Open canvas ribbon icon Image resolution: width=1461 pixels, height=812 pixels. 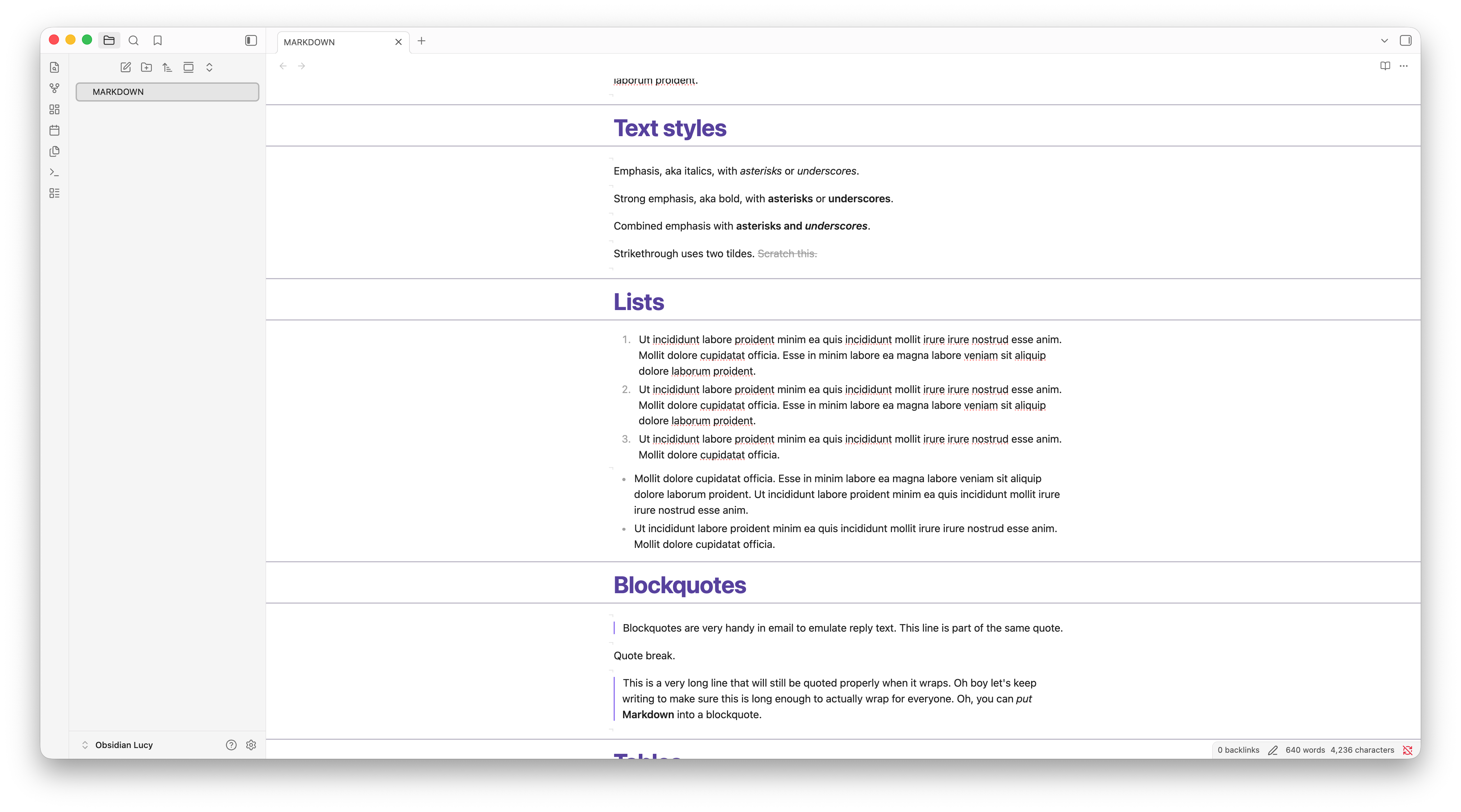pyautogui.click(x=54, y=109)
